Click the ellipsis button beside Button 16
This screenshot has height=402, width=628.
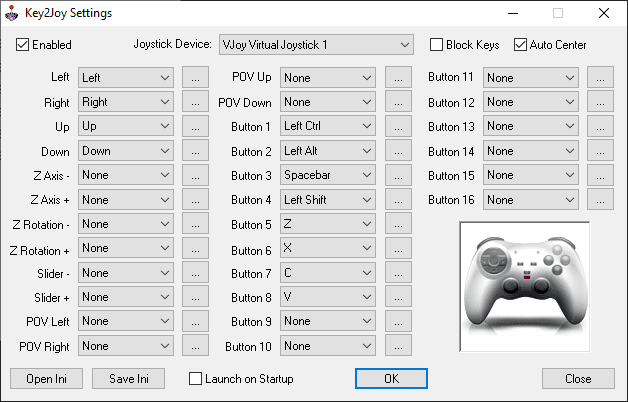[600, 199]
